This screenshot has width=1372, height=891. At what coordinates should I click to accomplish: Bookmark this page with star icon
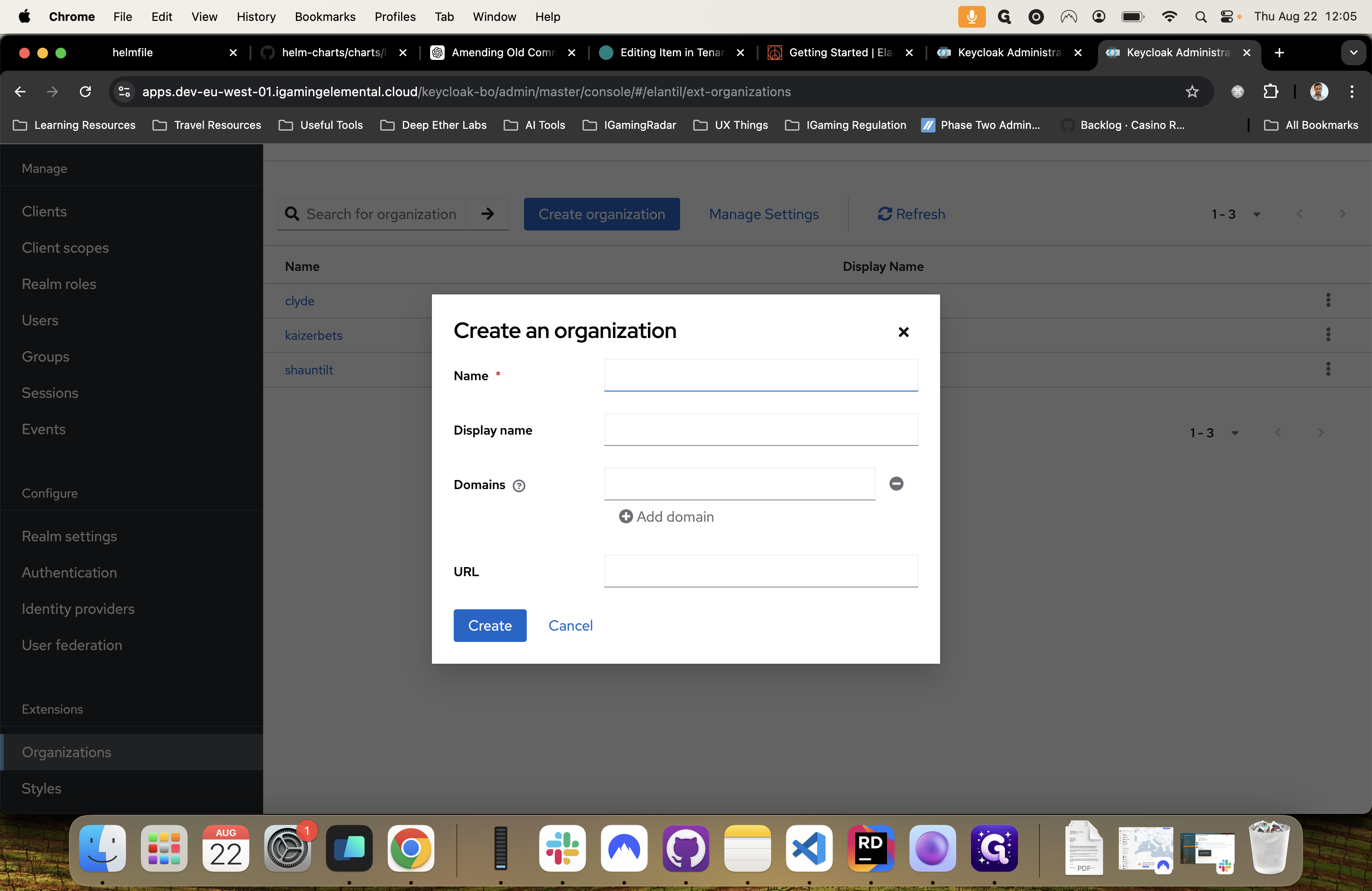tap(1191, 92)
